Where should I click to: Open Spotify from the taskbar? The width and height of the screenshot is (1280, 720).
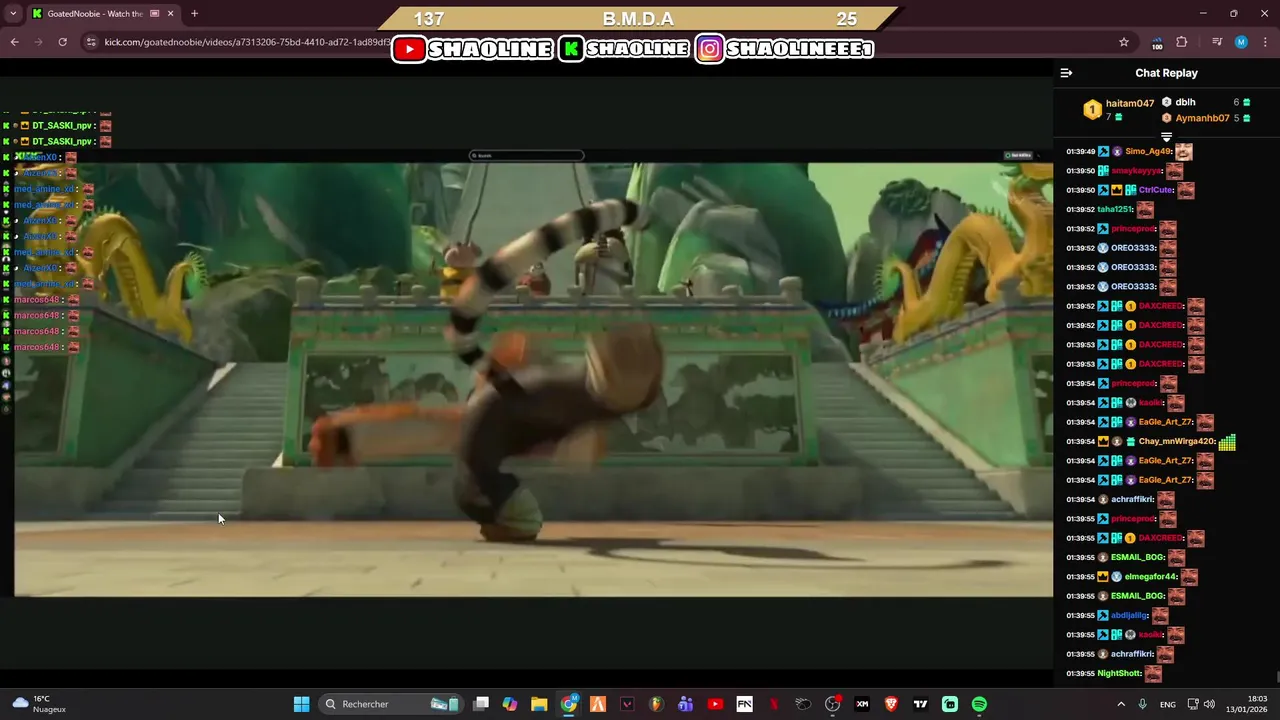click(x=979, y=704)
